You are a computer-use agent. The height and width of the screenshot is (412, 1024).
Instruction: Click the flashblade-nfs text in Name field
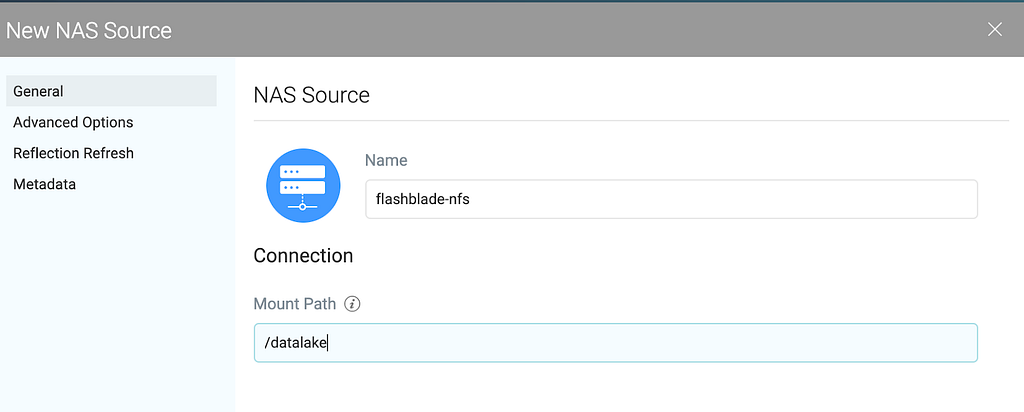(x=423, y=199)
